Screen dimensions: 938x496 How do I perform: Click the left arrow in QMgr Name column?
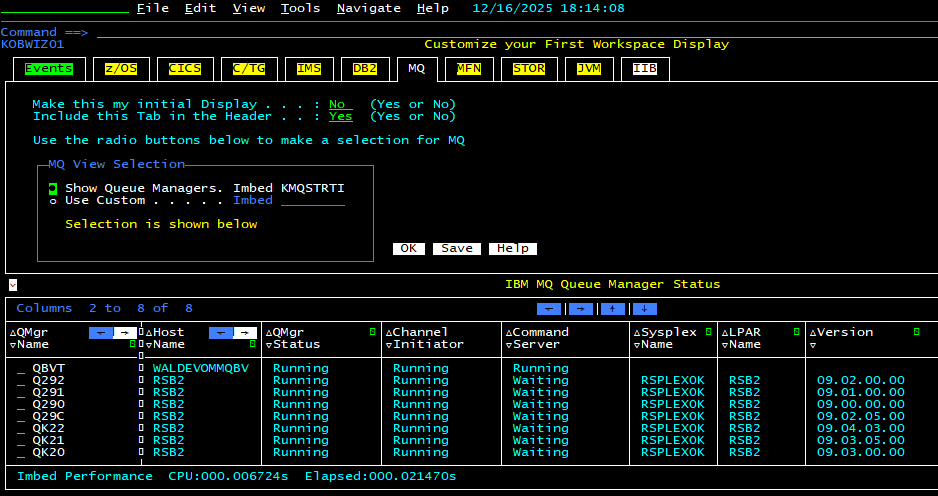coord(100,332)
